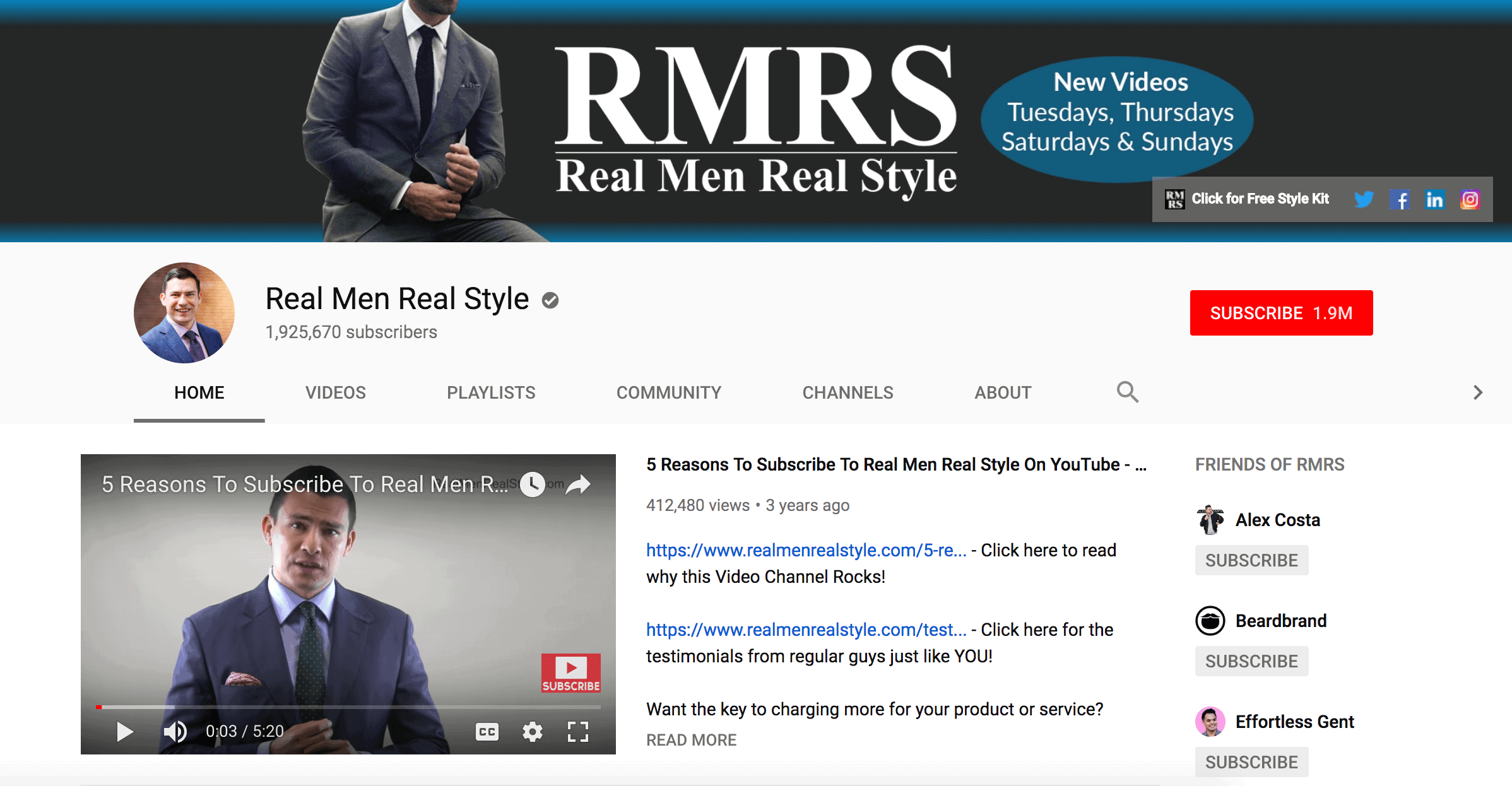Click the red SUBSCRIBE 1.9M button
The width and height of the screenshot is (1512, 786).
(1281, 313)
